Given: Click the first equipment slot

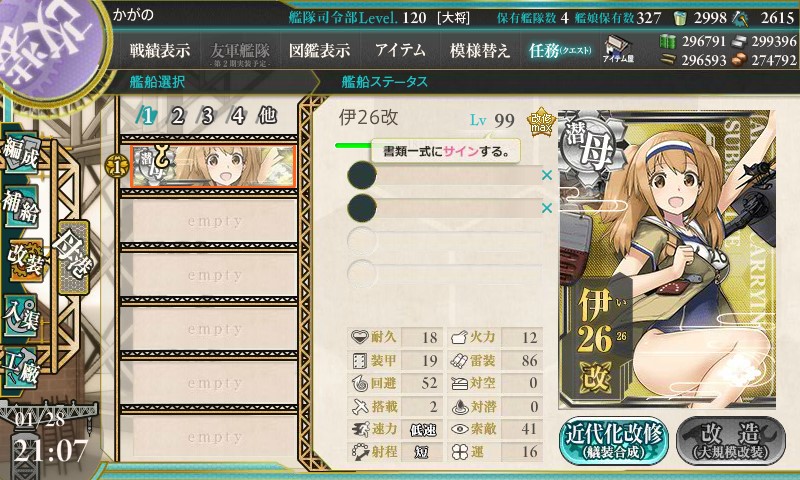Looking at the screenshot, I should click(444, 175).
